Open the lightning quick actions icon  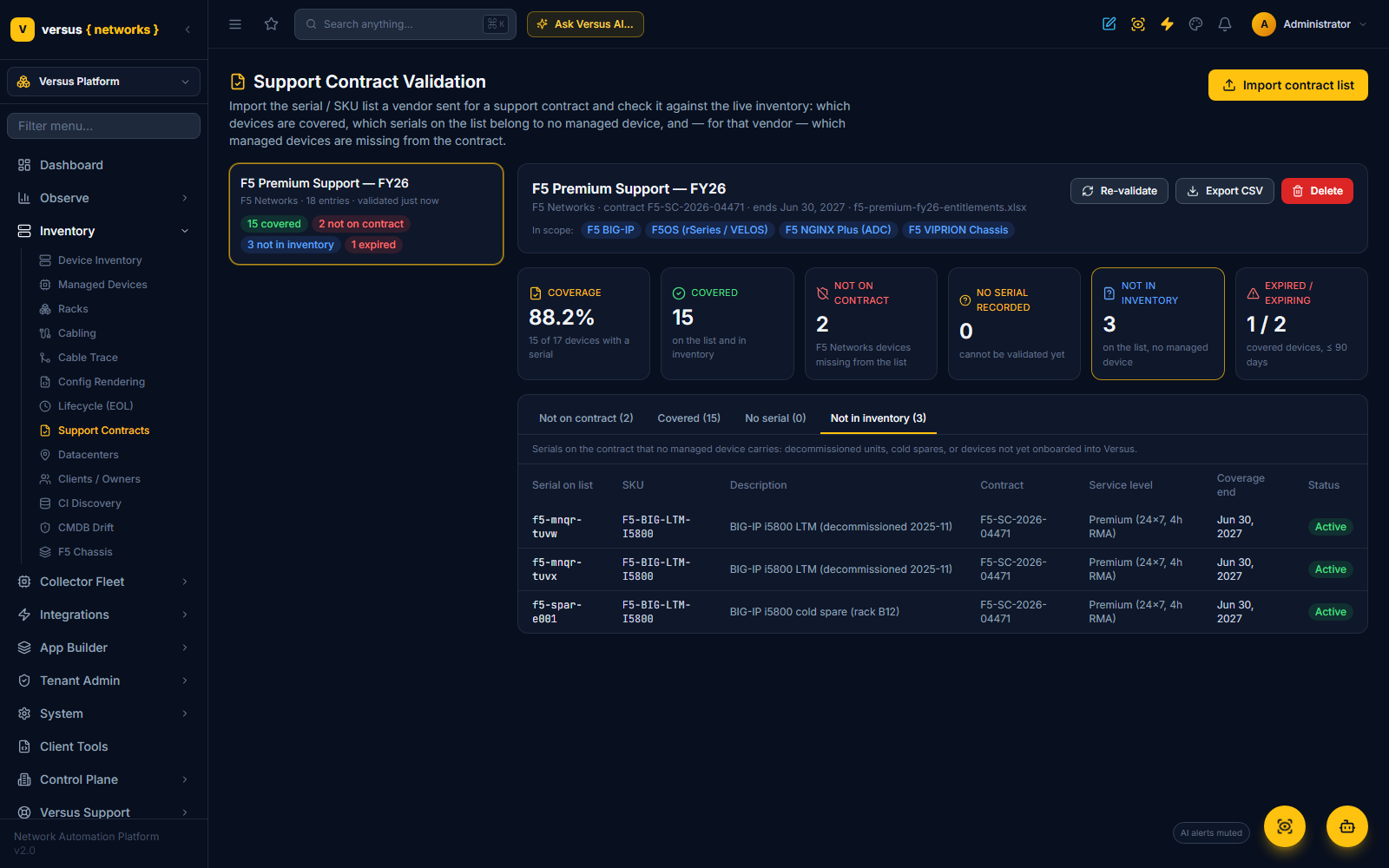[1167, 24]
